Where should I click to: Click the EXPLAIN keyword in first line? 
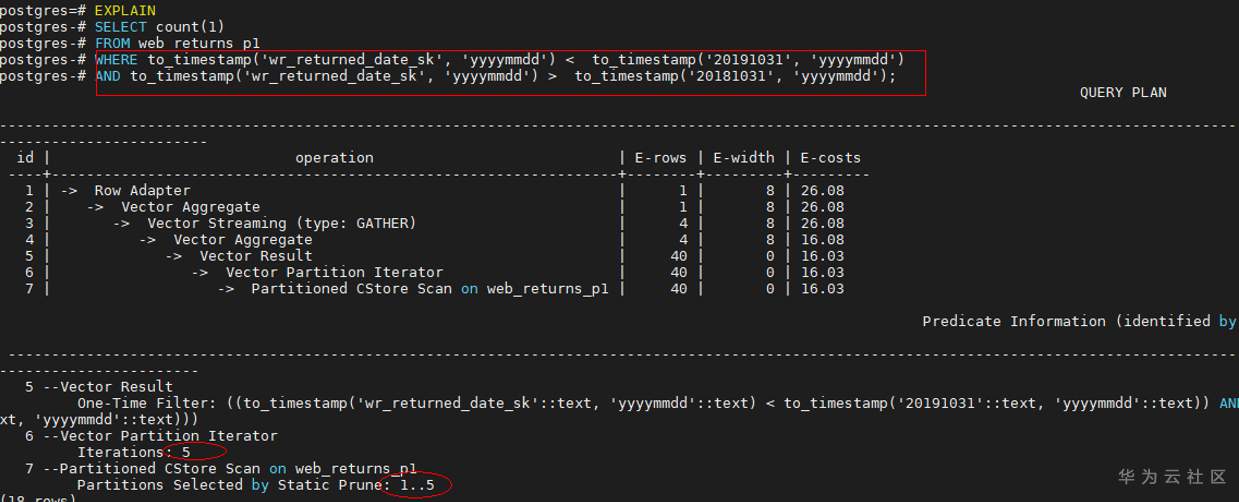(125, 10)
